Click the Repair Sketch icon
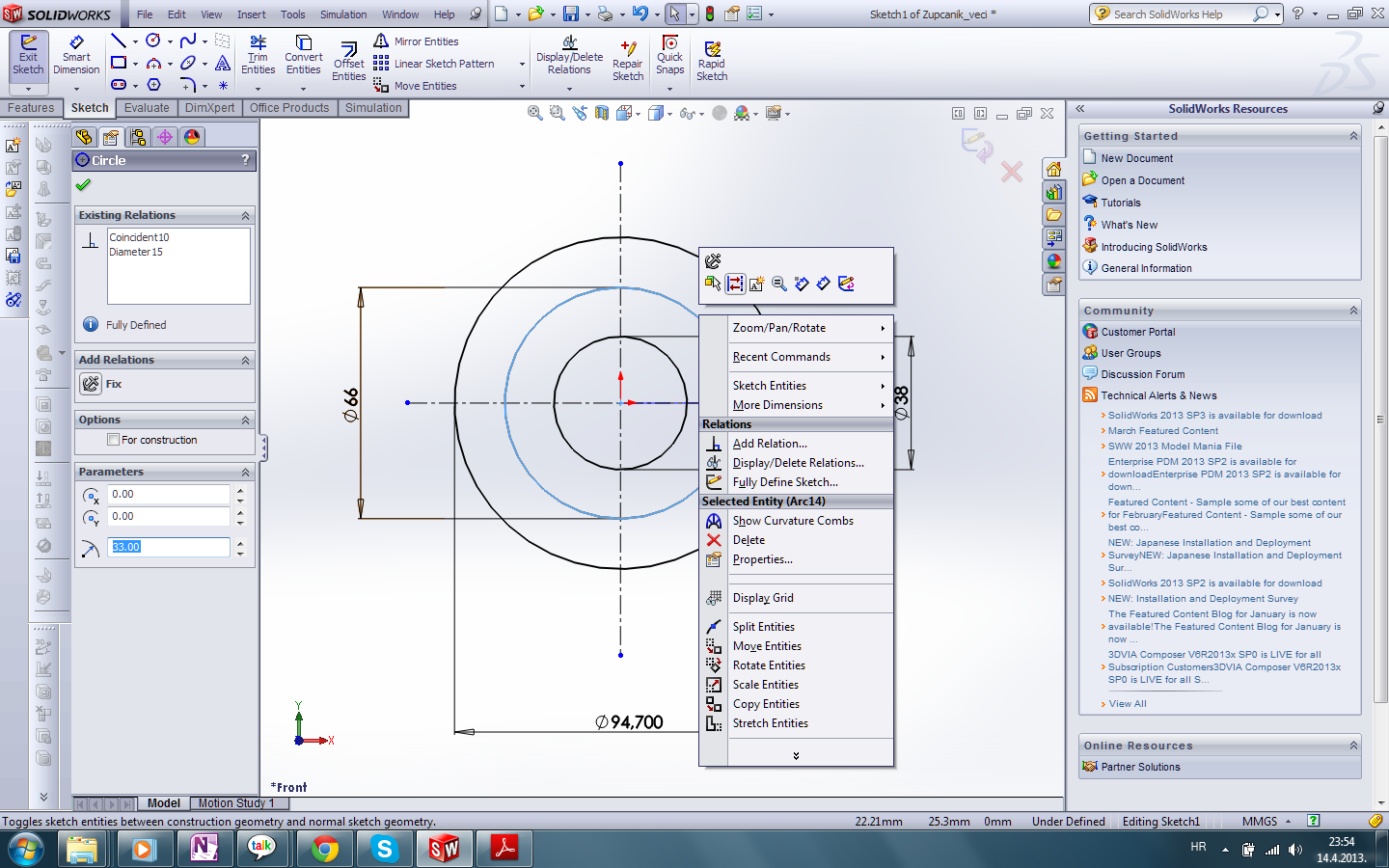This screenshot has width=1389, height=868. click(x=627, y=61)
